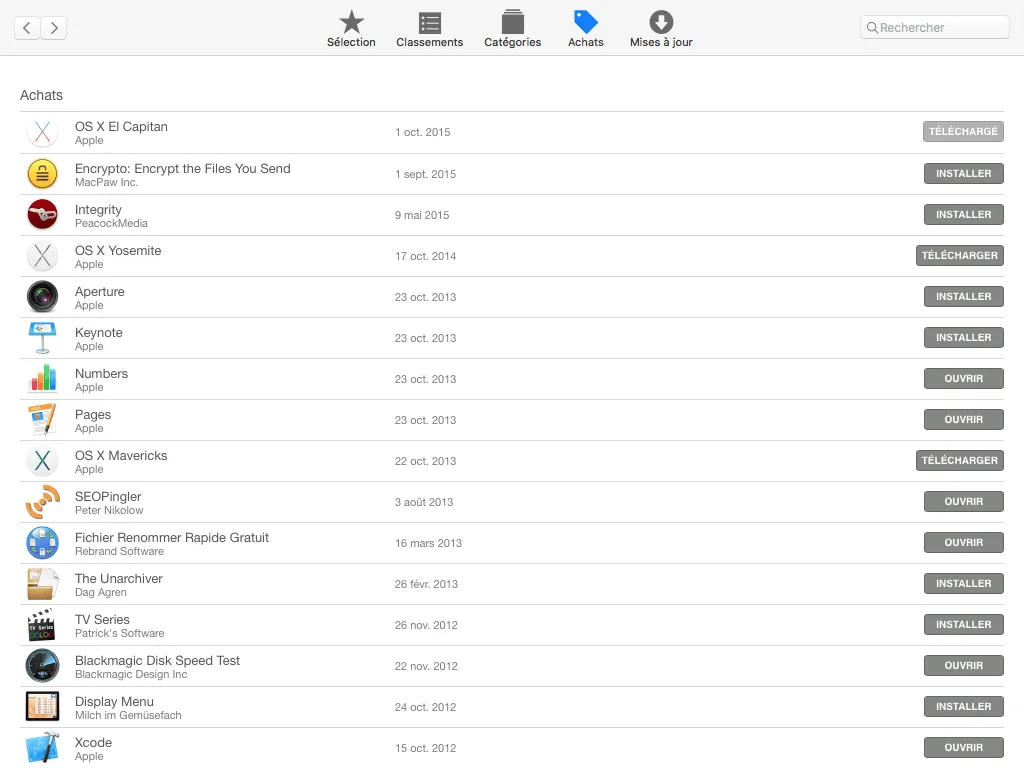Click the Fichier Renommer Rapide icon

[42, 543]
